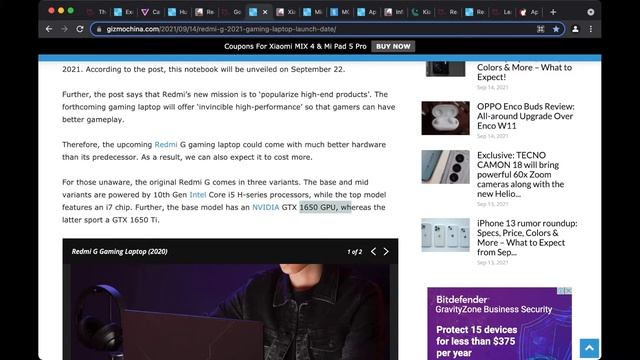The width and height of the screenshot is (640, 360).
Task: Open OPPO Enco Buds Review article
Action: [526, 116]
